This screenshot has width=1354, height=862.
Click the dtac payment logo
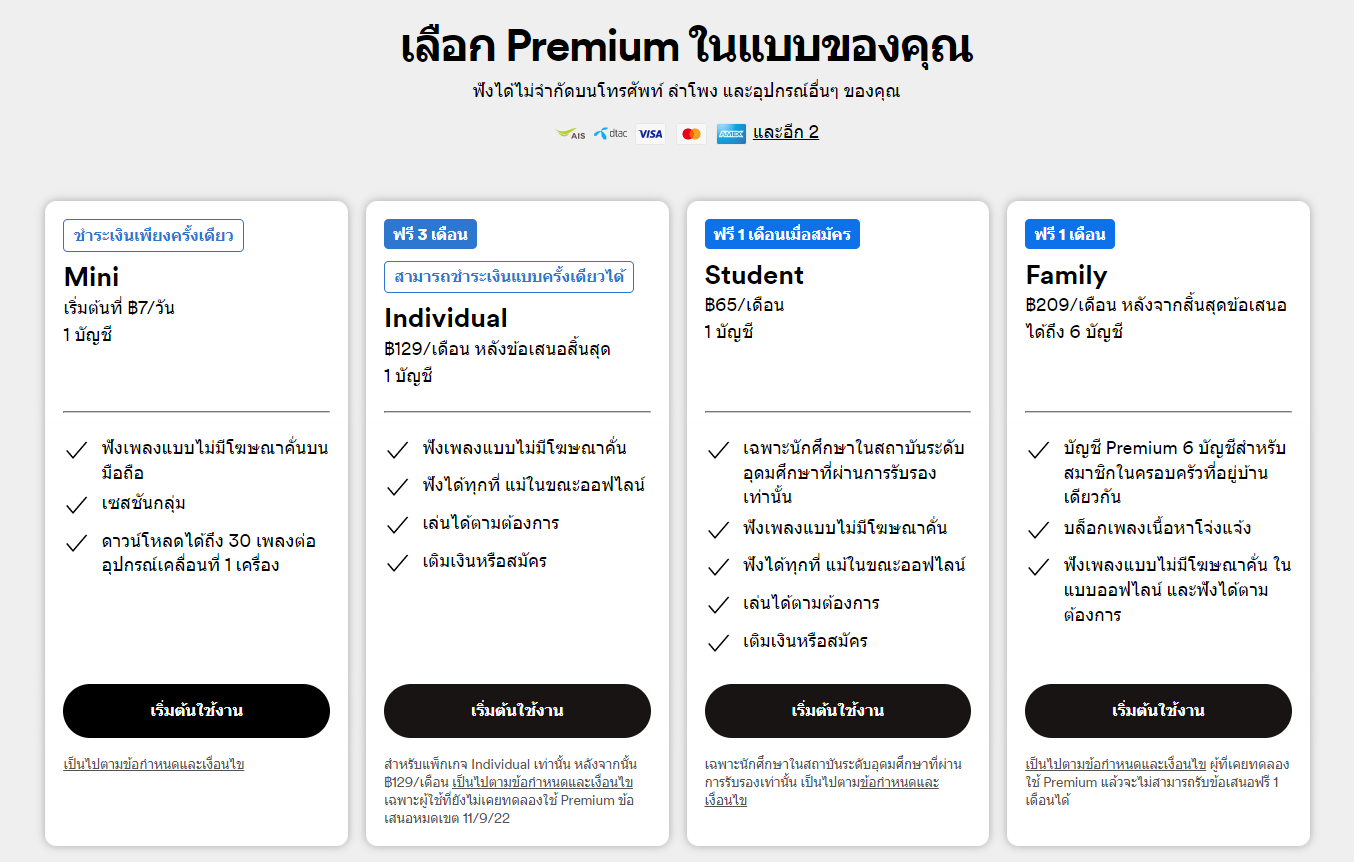pos(610,133)
